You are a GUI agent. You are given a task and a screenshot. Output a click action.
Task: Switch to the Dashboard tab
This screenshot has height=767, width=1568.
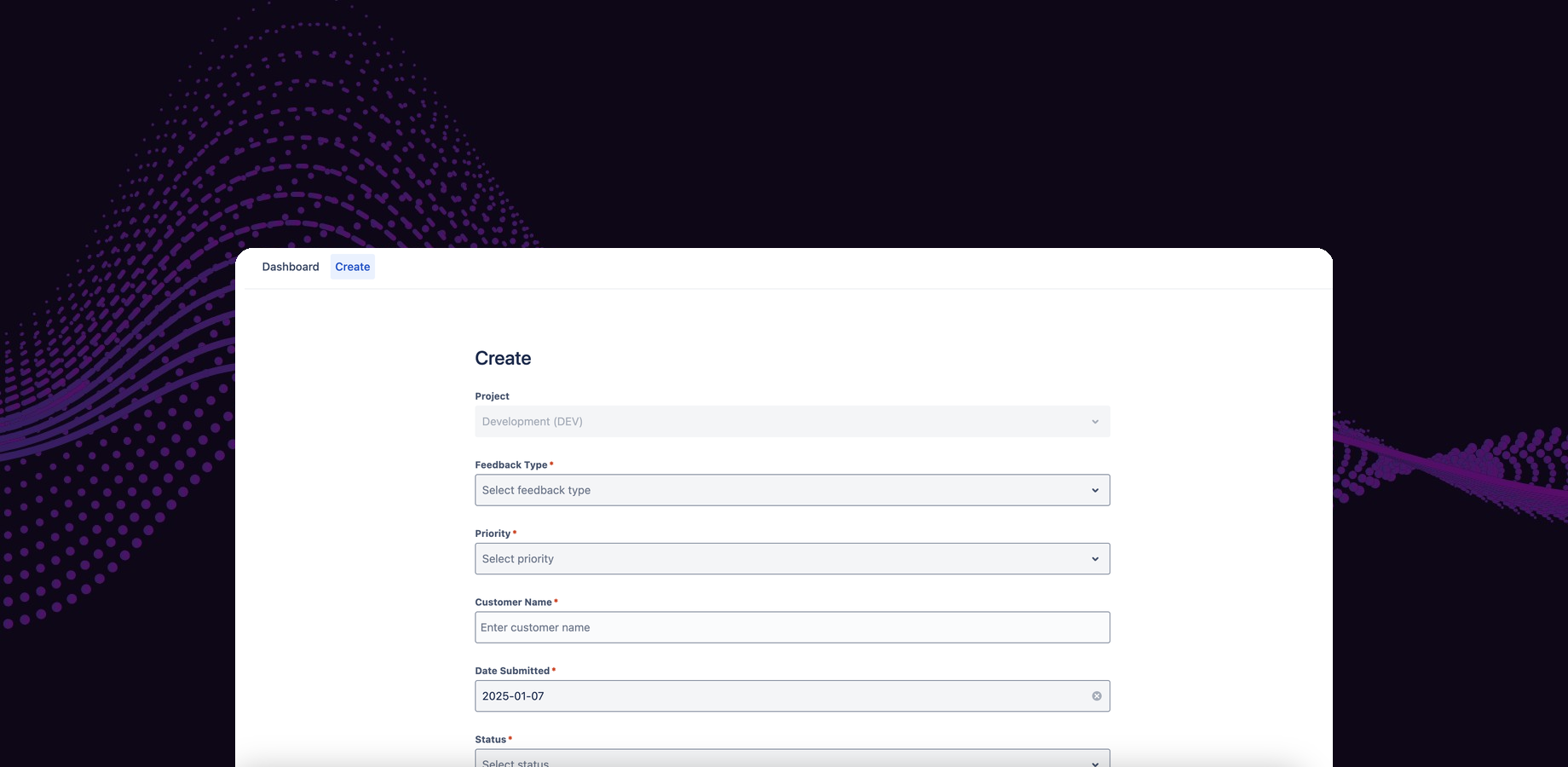(291, 267)
